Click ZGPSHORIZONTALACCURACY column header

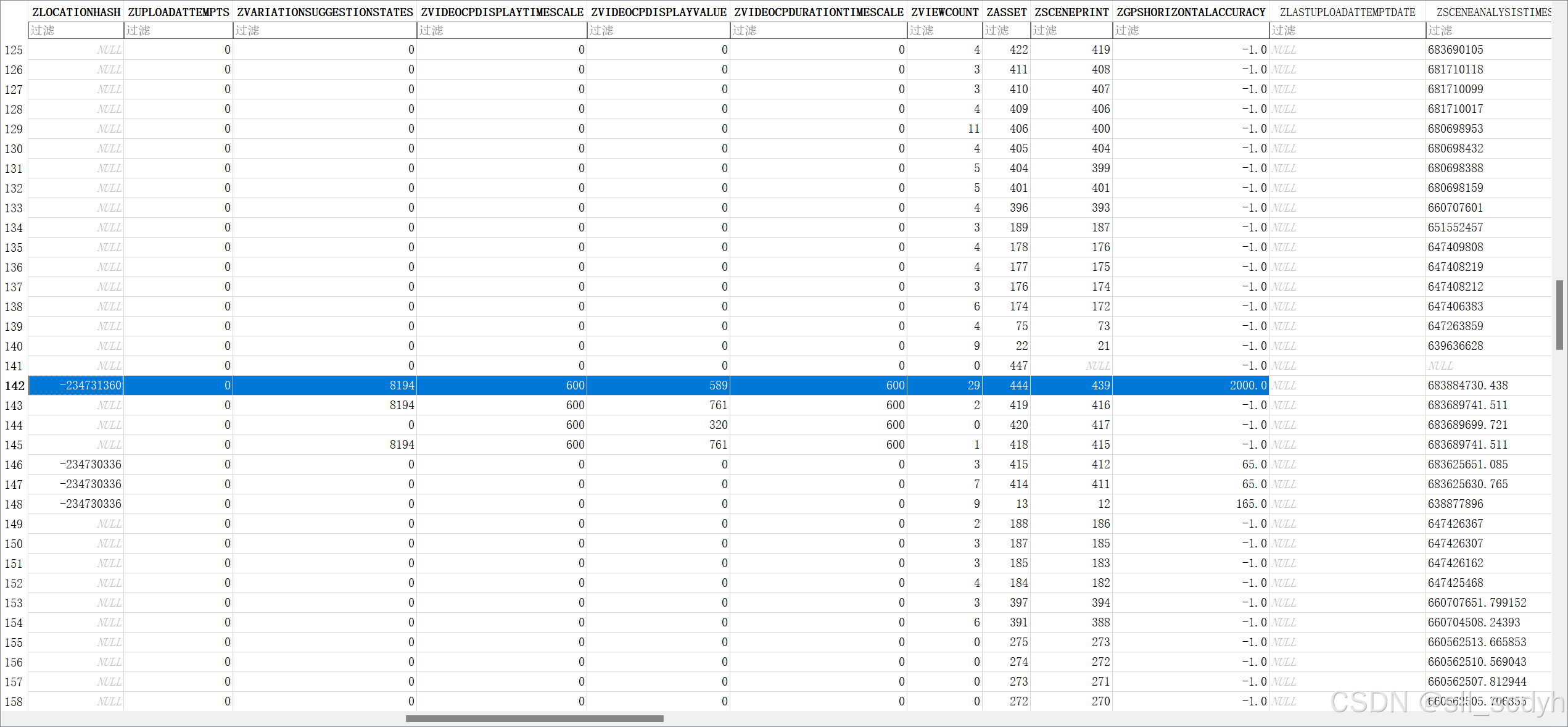1190,12
